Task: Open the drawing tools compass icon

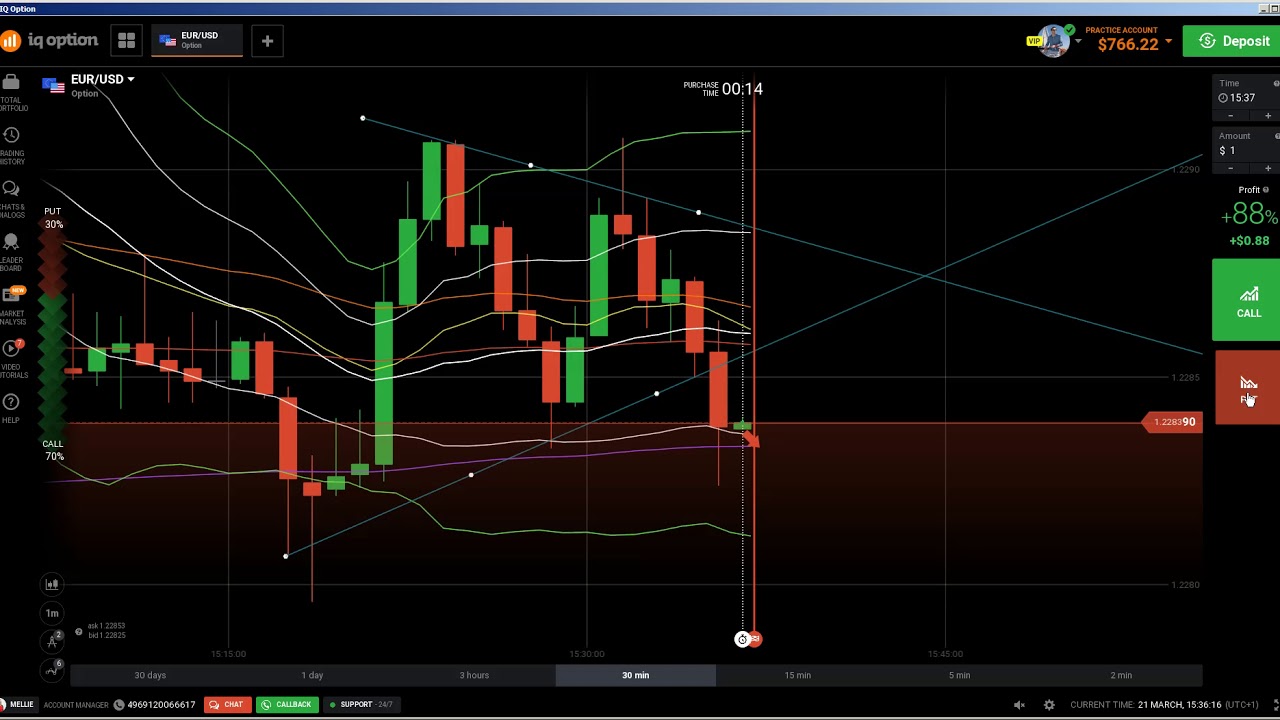Action: click(x=52, y=640)
